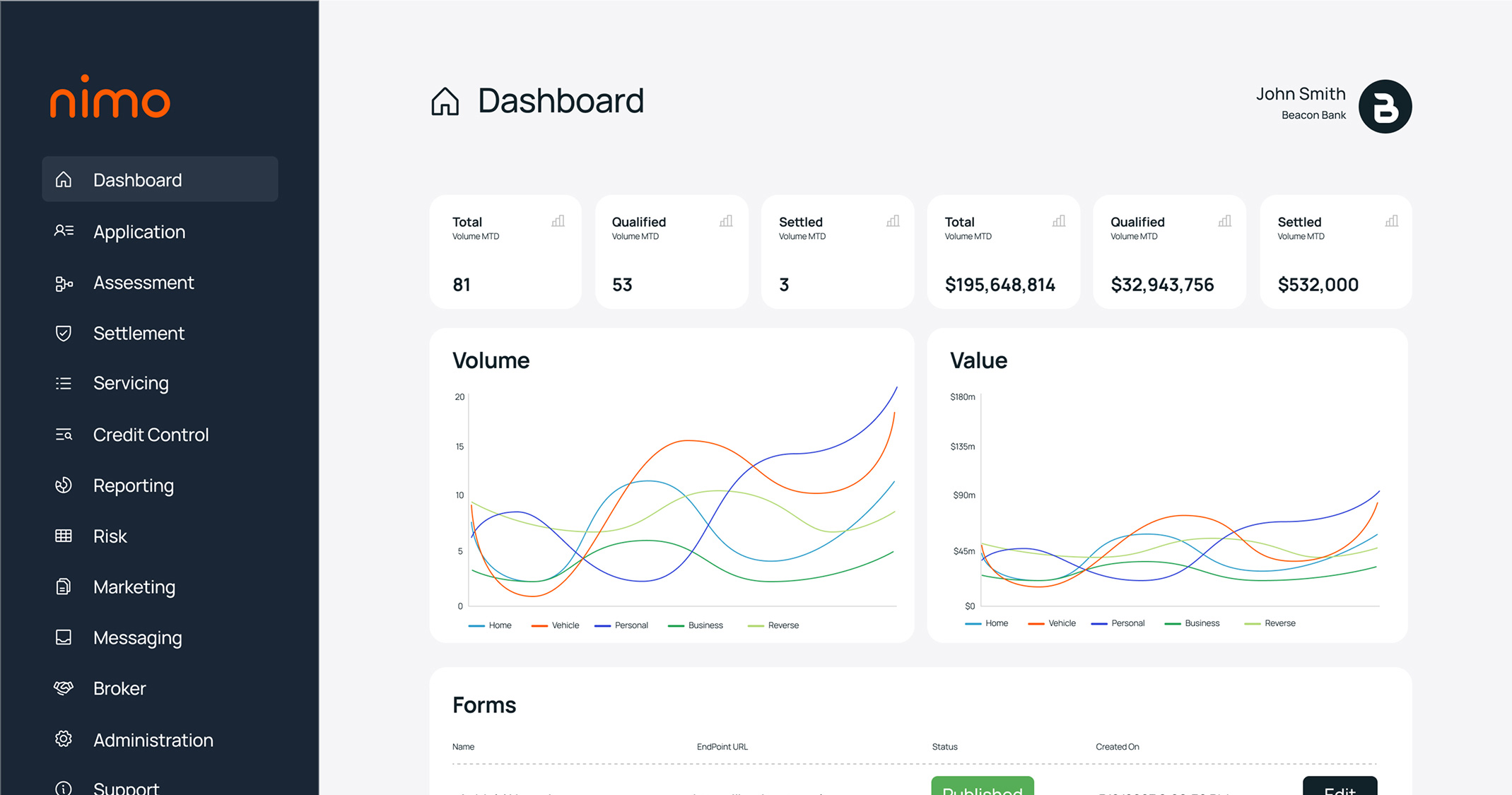Open the Servicing menu item
The width and height of the screenshot is (1512, 795).
131,383
